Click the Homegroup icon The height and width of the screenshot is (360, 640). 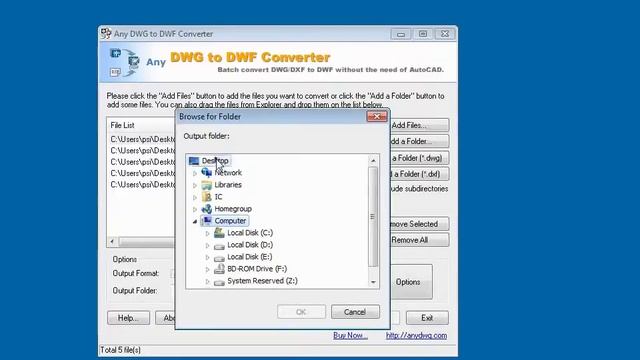coord(207,209)
